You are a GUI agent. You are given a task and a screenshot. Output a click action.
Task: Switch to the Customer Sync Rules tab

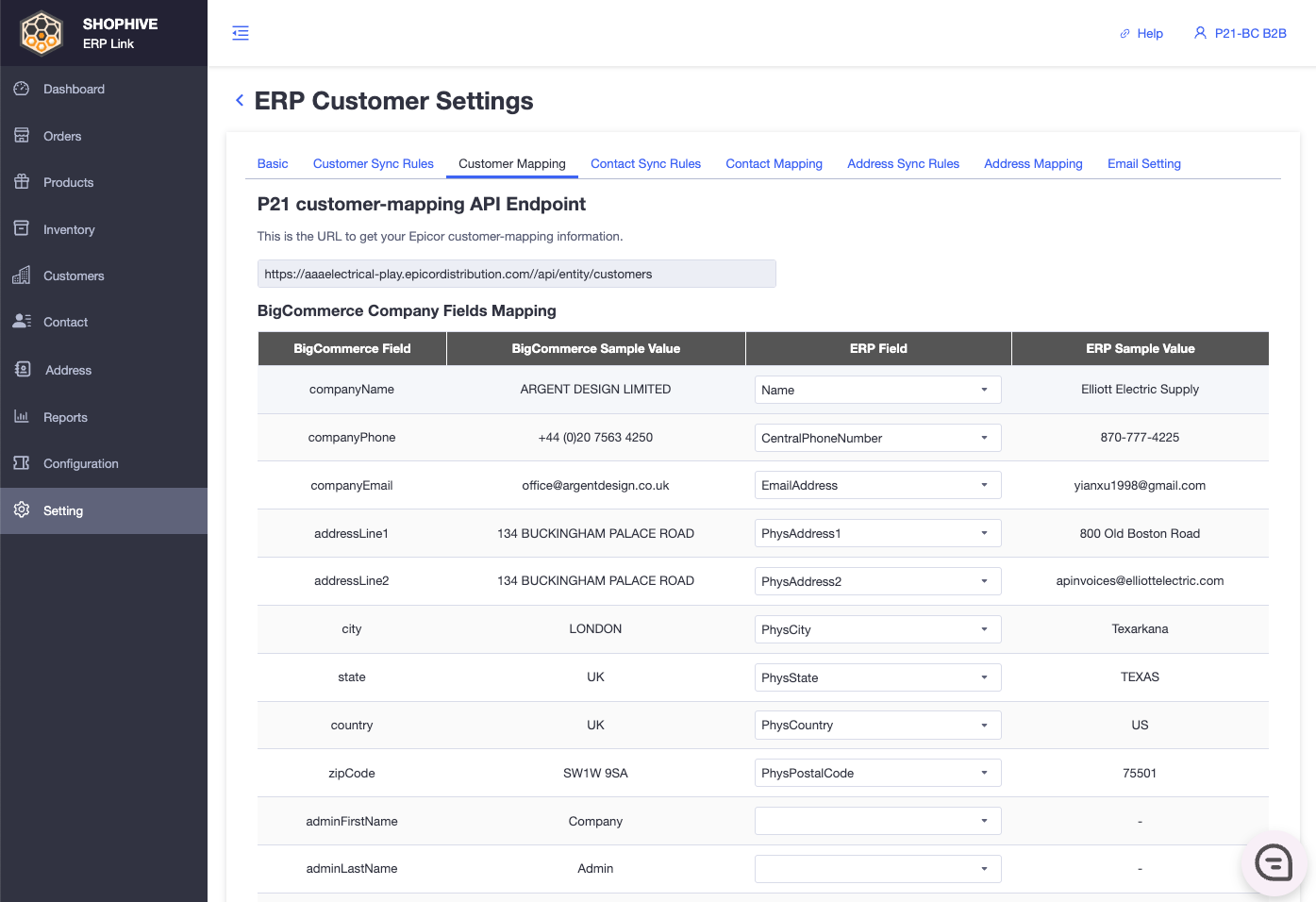[x=374, y=163]
